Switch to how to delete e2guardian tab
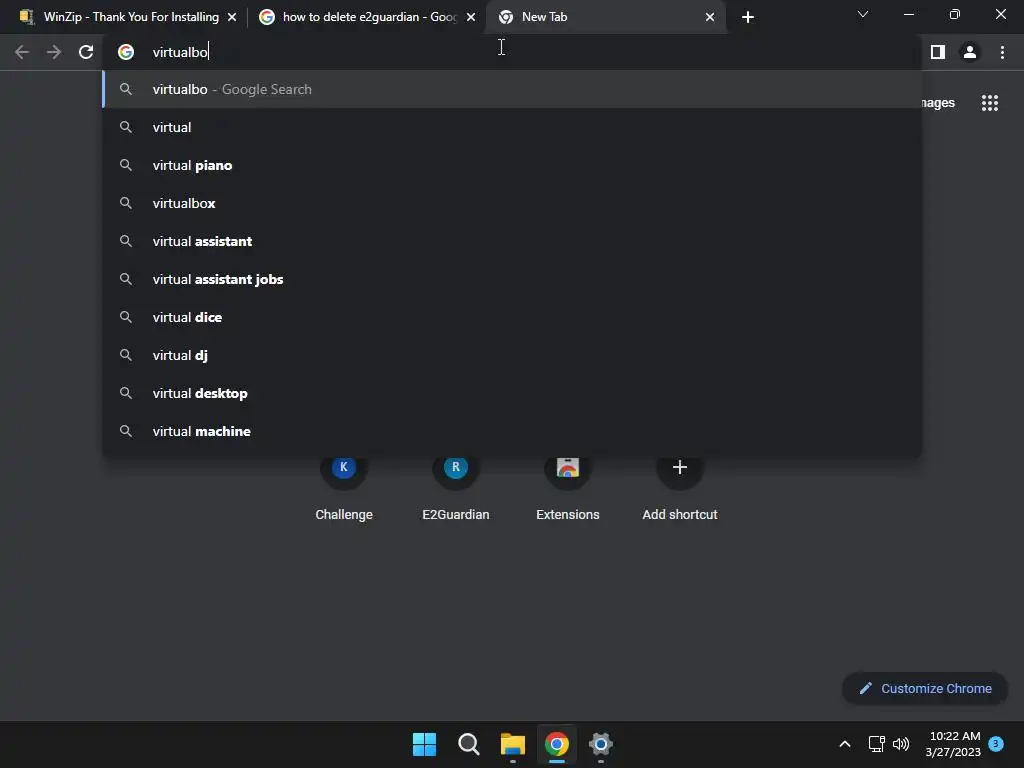 point(369,17)
